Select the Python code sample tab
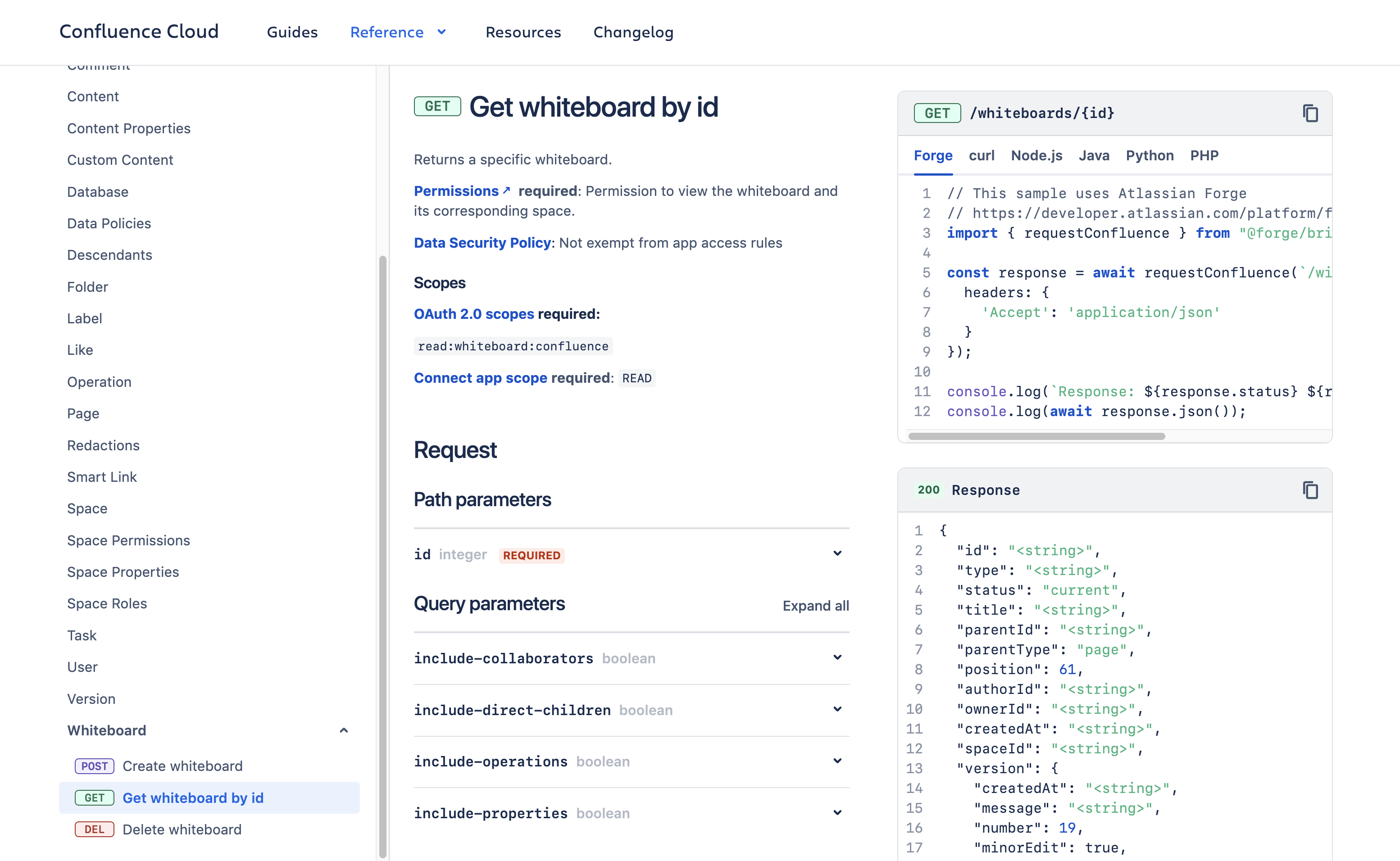 click(x=1150, y=155)
